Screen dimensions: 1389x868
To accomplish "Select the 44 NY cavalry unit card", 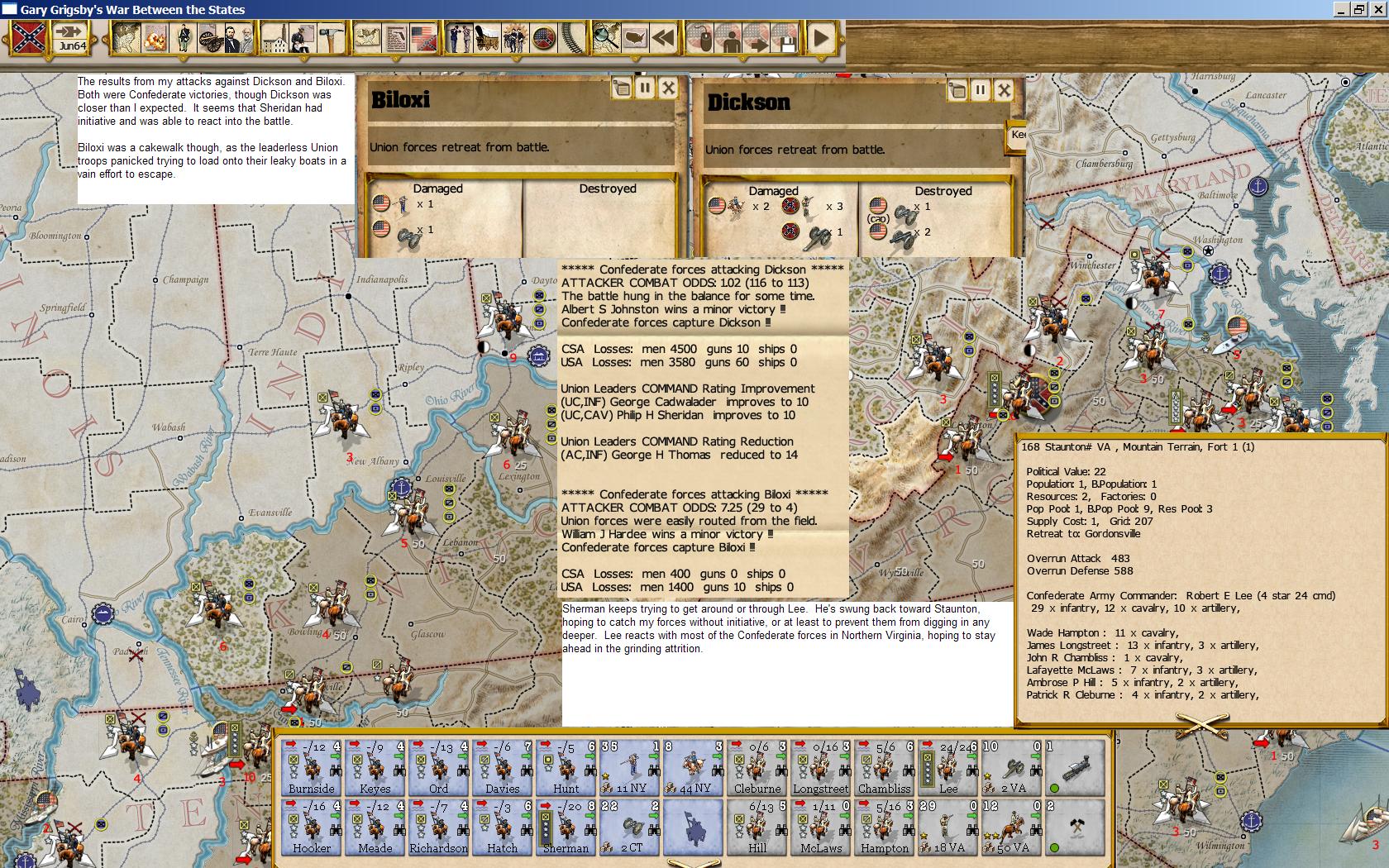I will pos(694,767).
